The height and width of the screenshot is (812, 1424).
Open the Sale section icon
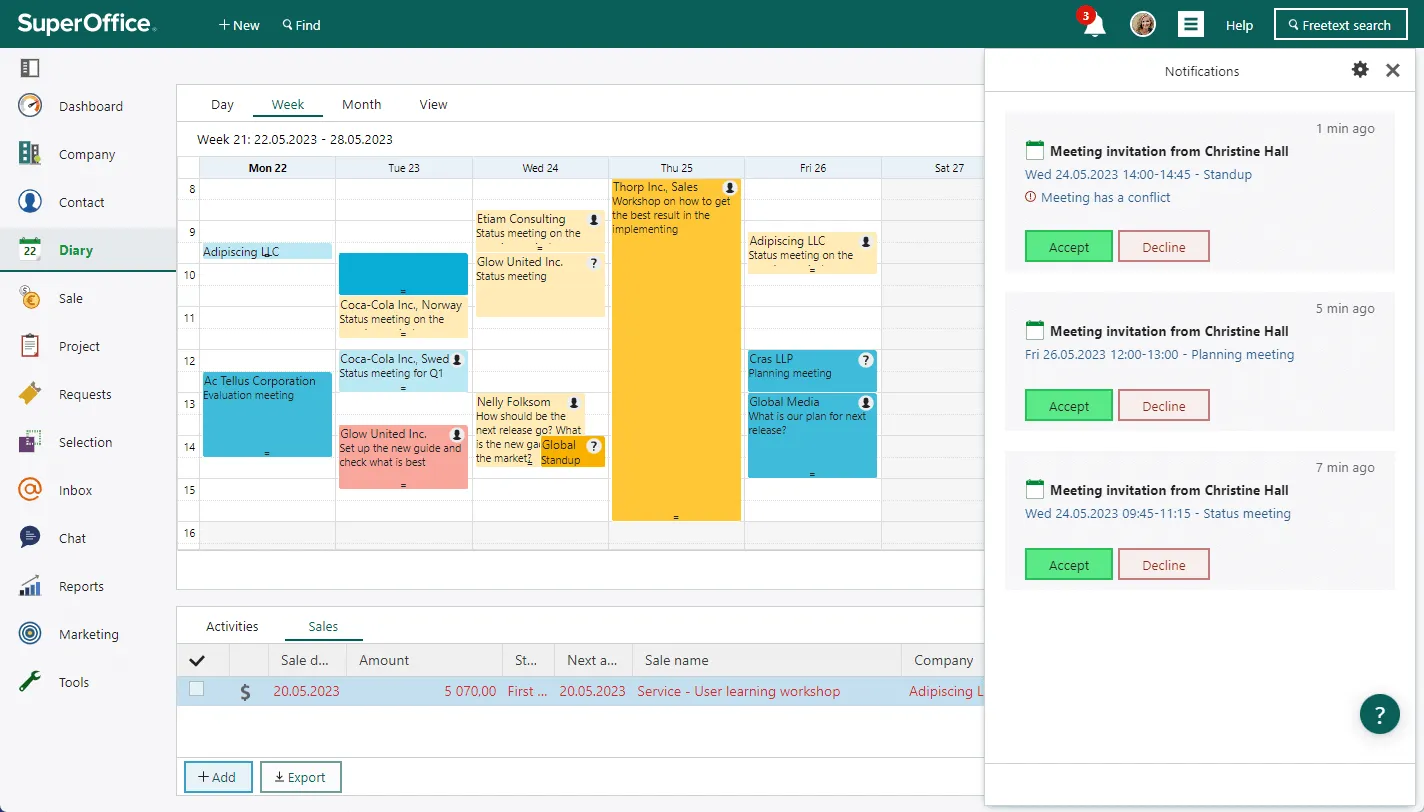(30, 298)
